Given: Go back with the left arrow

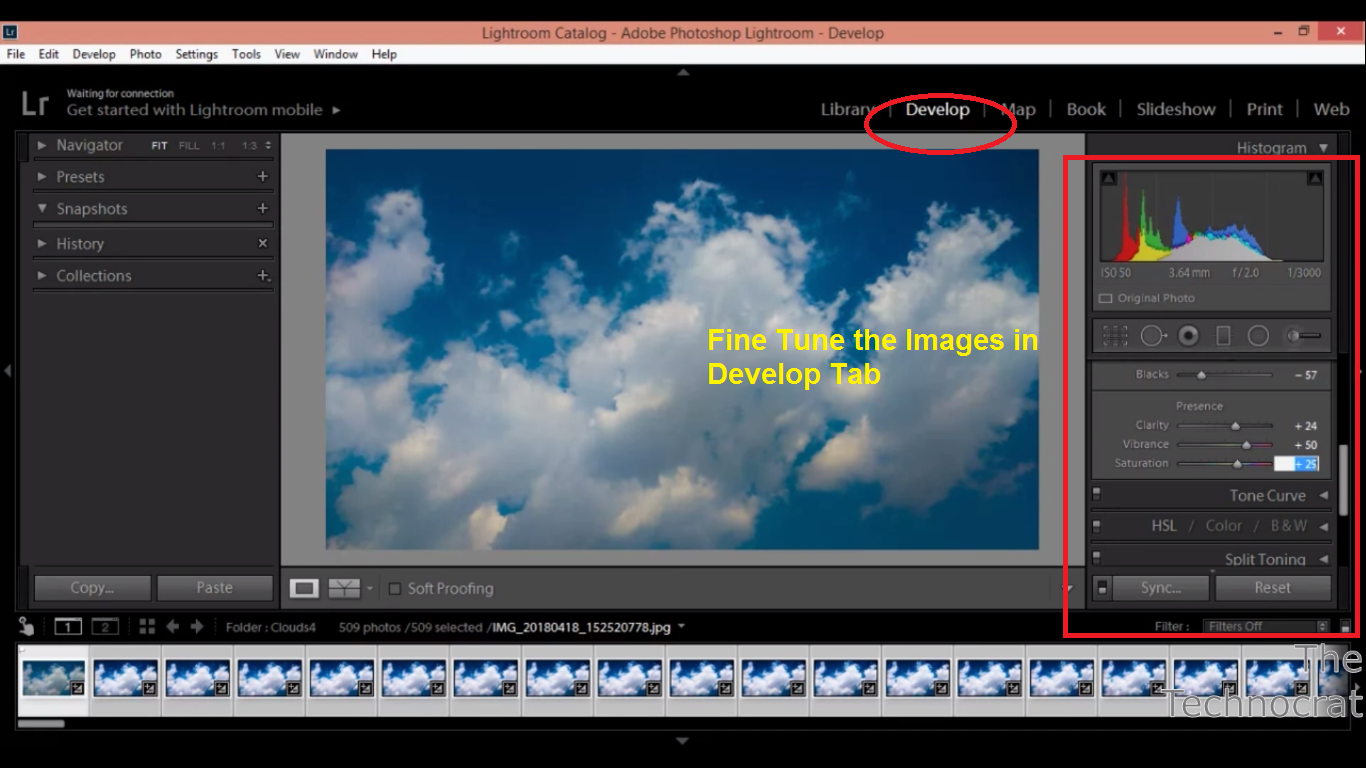Looking at the screenshot, I should click(x=172, y=626).
